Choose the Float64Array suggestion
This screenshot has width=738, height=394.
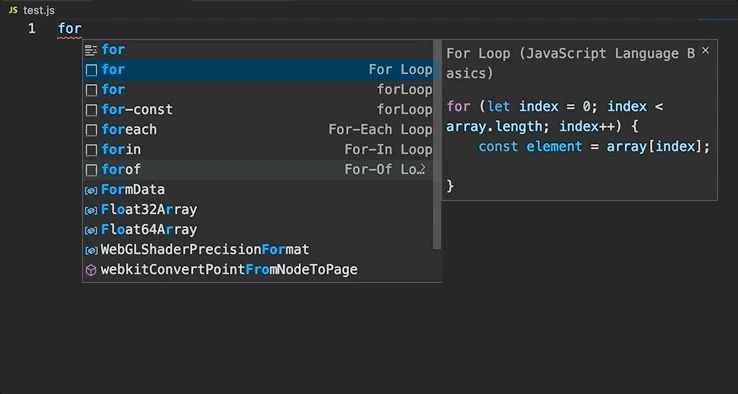[258, 230]
